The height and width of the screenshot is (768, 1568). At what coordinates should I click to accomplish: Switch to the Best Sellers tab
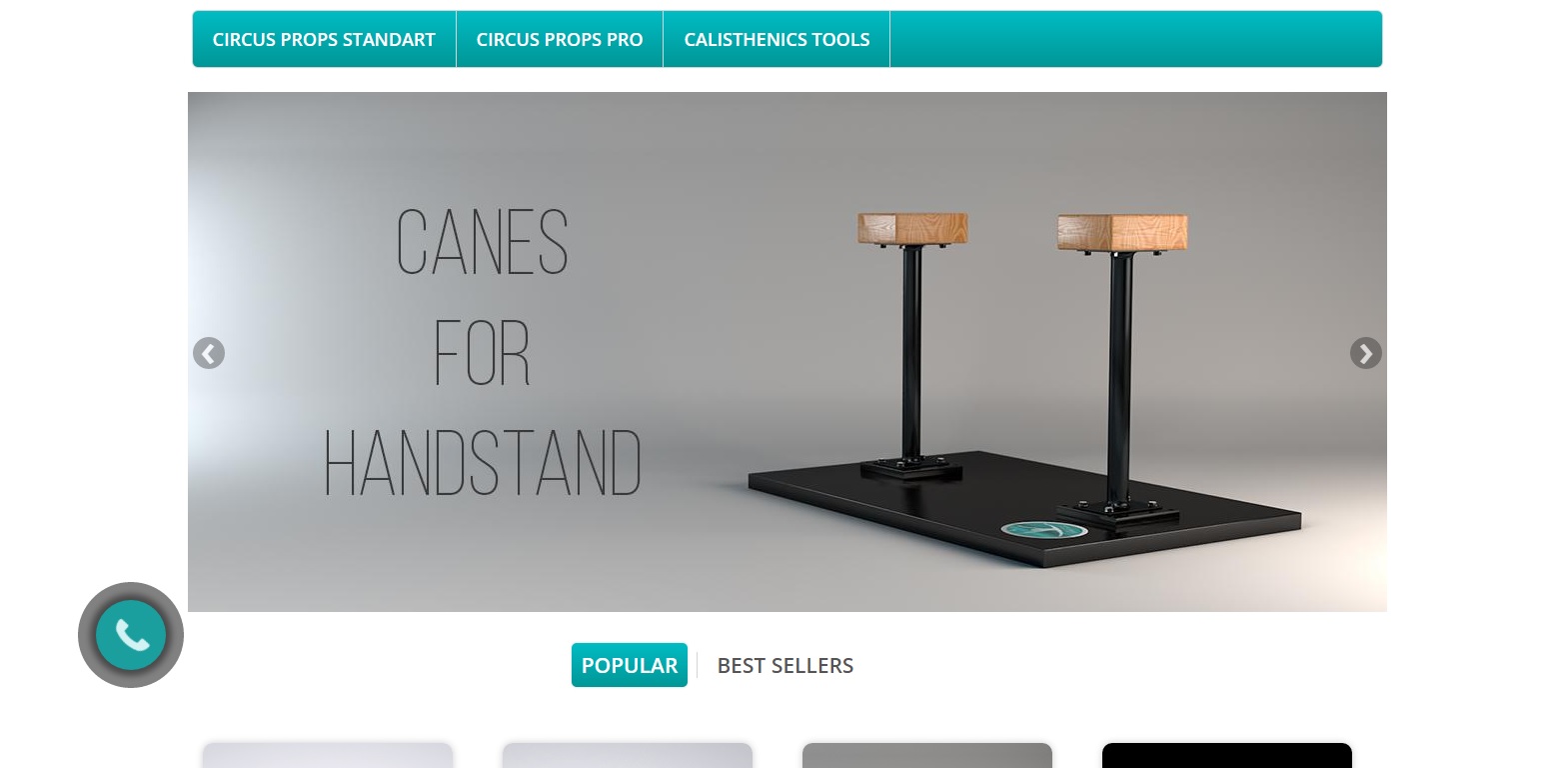coord(785,665)
